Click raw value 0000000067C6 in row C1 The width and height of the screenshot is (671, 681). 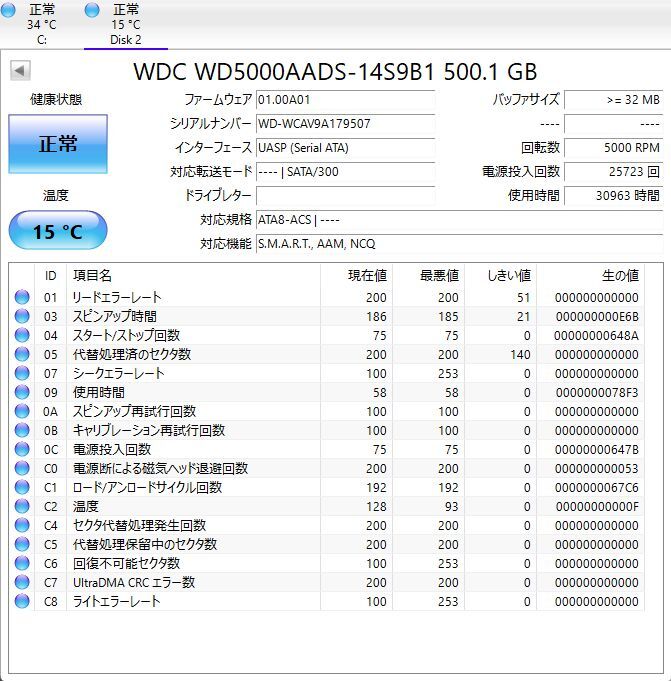(597, 488)
